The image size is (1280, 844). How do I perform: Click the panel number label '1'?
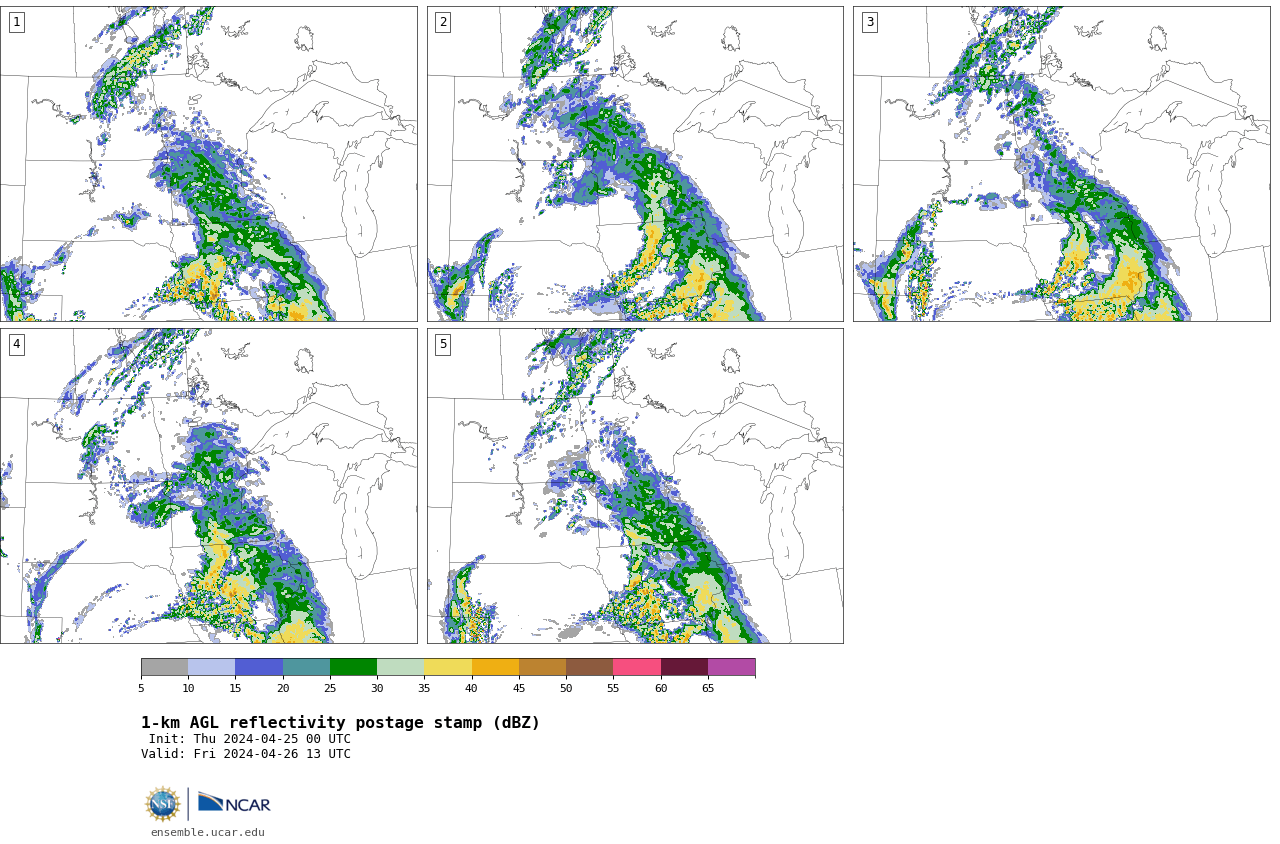(x=16, y=22)
